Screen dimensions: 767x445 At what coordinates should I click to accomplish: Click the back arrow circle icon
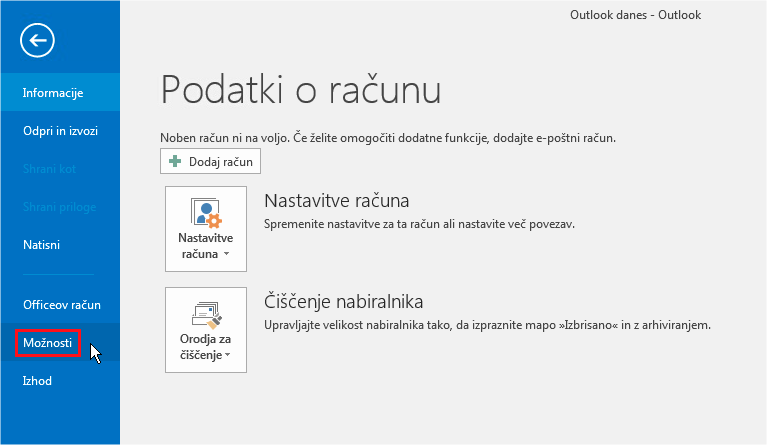[x=37, y=40]
